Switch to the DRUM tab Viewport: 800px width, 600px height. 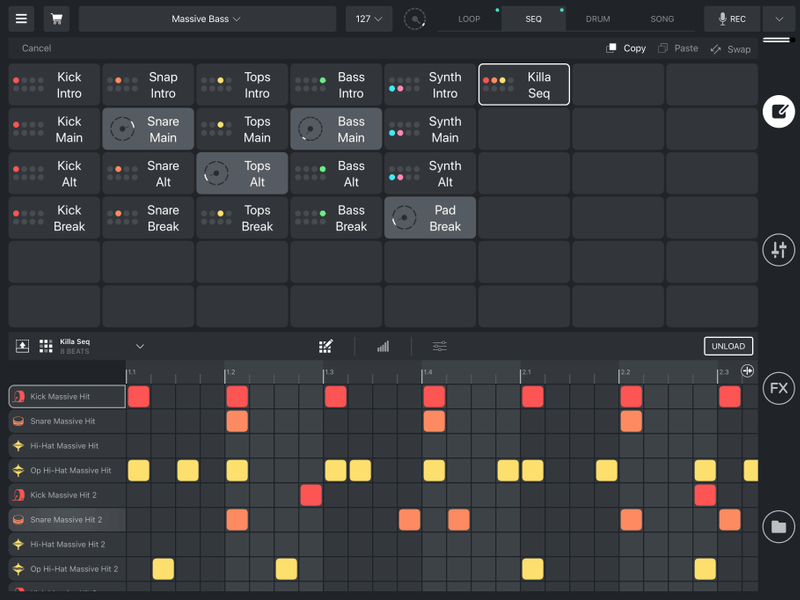pos(598,19)
